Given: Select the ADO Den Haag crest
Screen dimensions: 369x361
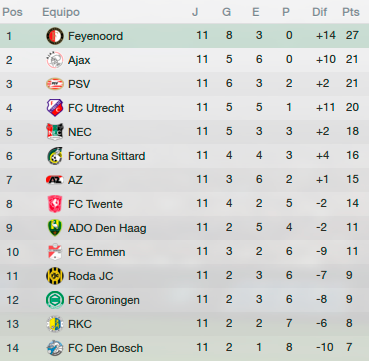Looking at the screenshot, I should 55,228.
